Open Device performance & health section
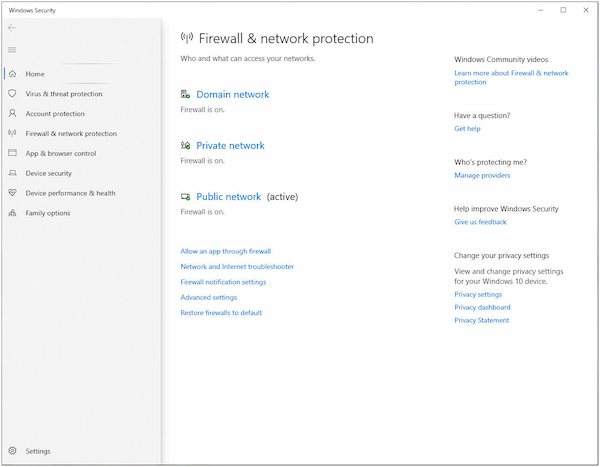The width and height of the screenshot is (600, 467). tap(70, 193)
